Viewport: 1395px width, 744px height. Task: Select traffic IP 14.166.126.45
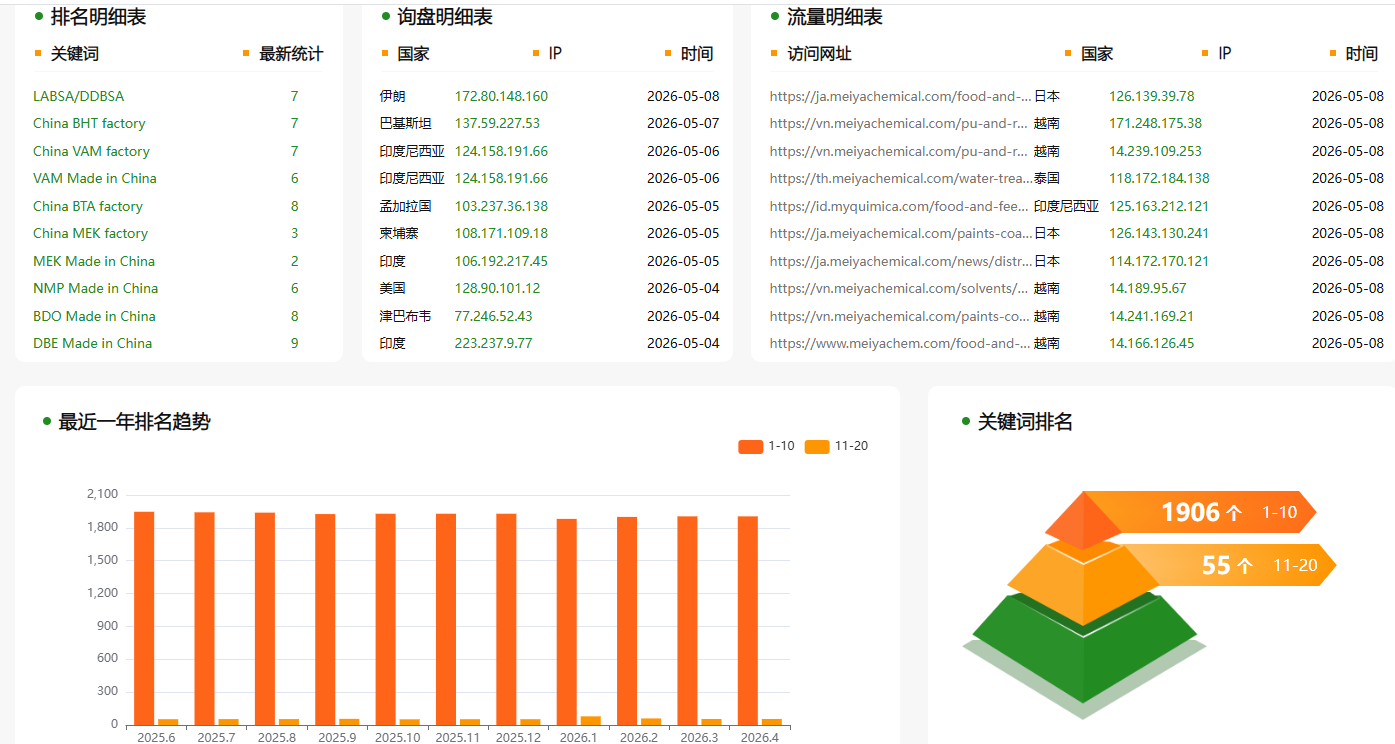click(x=1151, y=343)
